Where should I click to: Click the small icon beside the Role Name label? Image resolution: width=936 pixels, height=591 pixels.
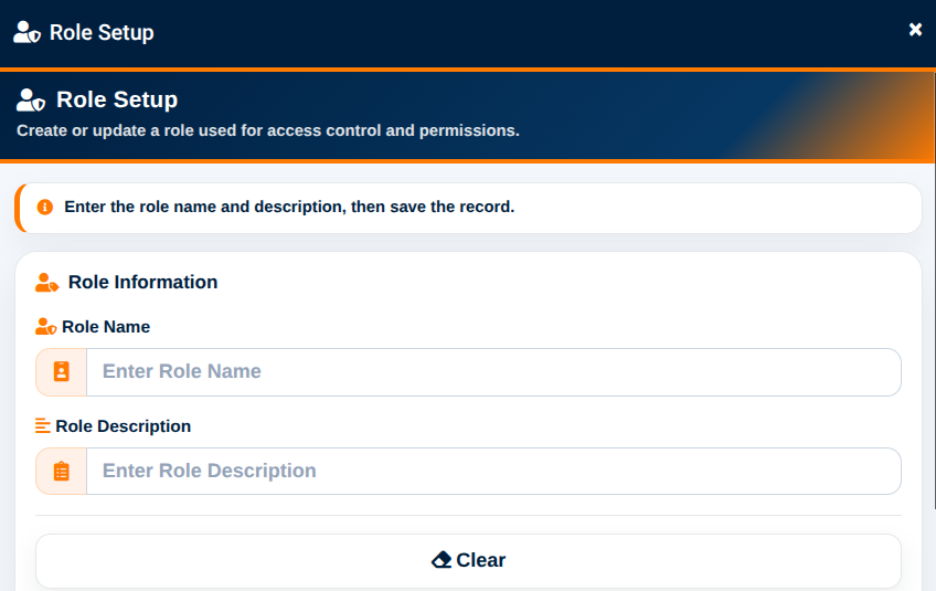coord(46,327)
